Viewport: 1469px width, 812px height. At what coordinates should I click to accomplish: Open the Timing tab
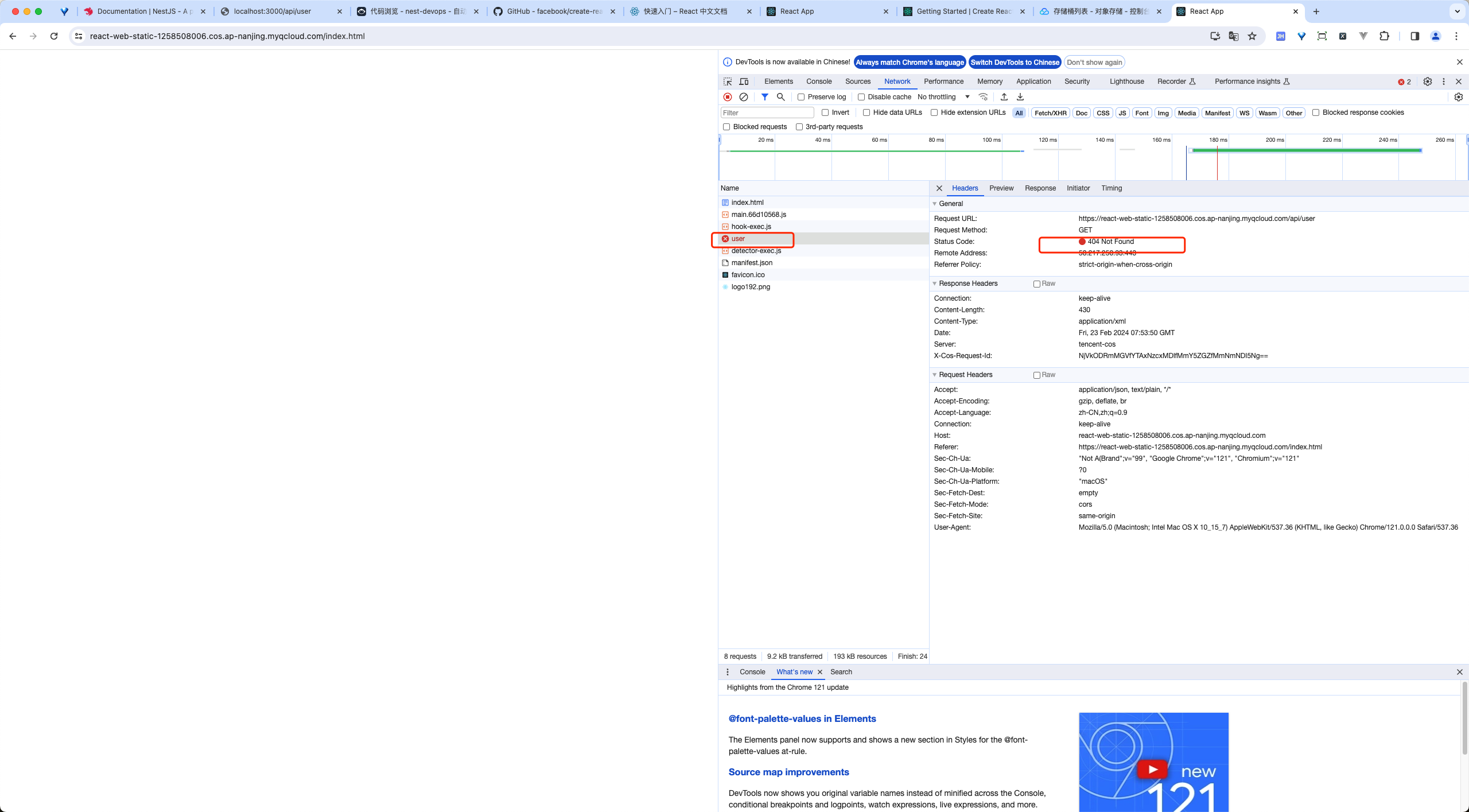(1112, 188)
